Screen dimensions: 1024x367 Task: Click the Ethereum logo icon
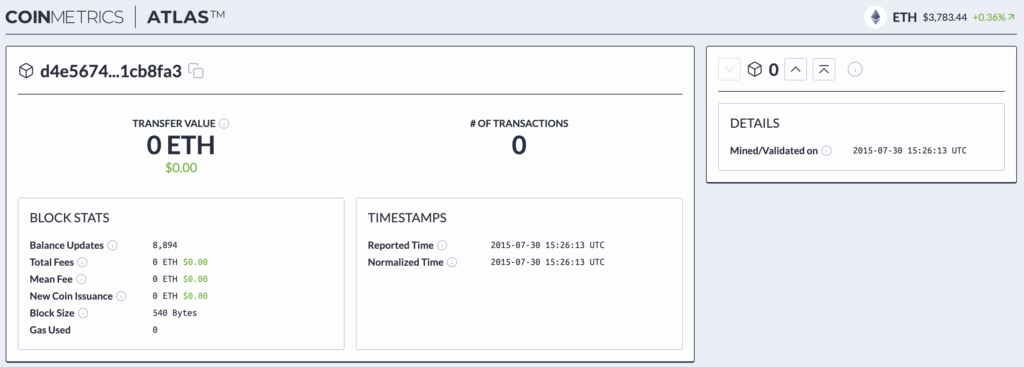[875, 17]
